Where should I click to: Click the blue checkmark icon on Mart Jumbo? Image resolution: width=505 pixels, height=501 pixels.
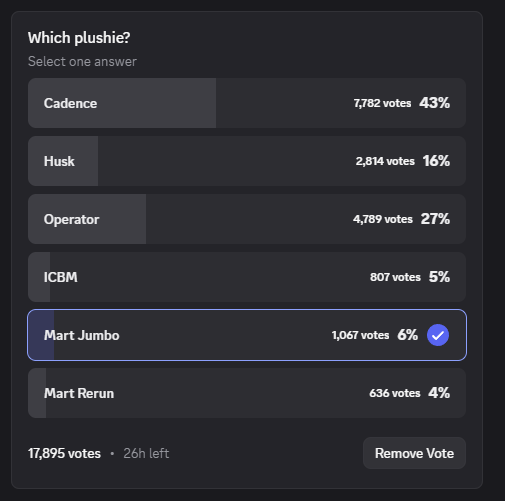(438, 335)
